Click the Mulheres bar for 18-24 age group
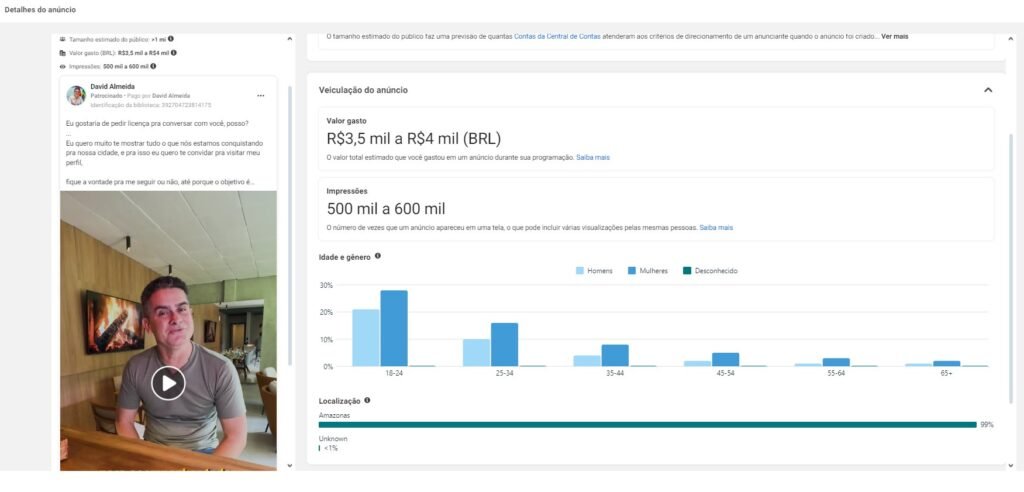Screen dimensions: 1024x492 [394, 328]
